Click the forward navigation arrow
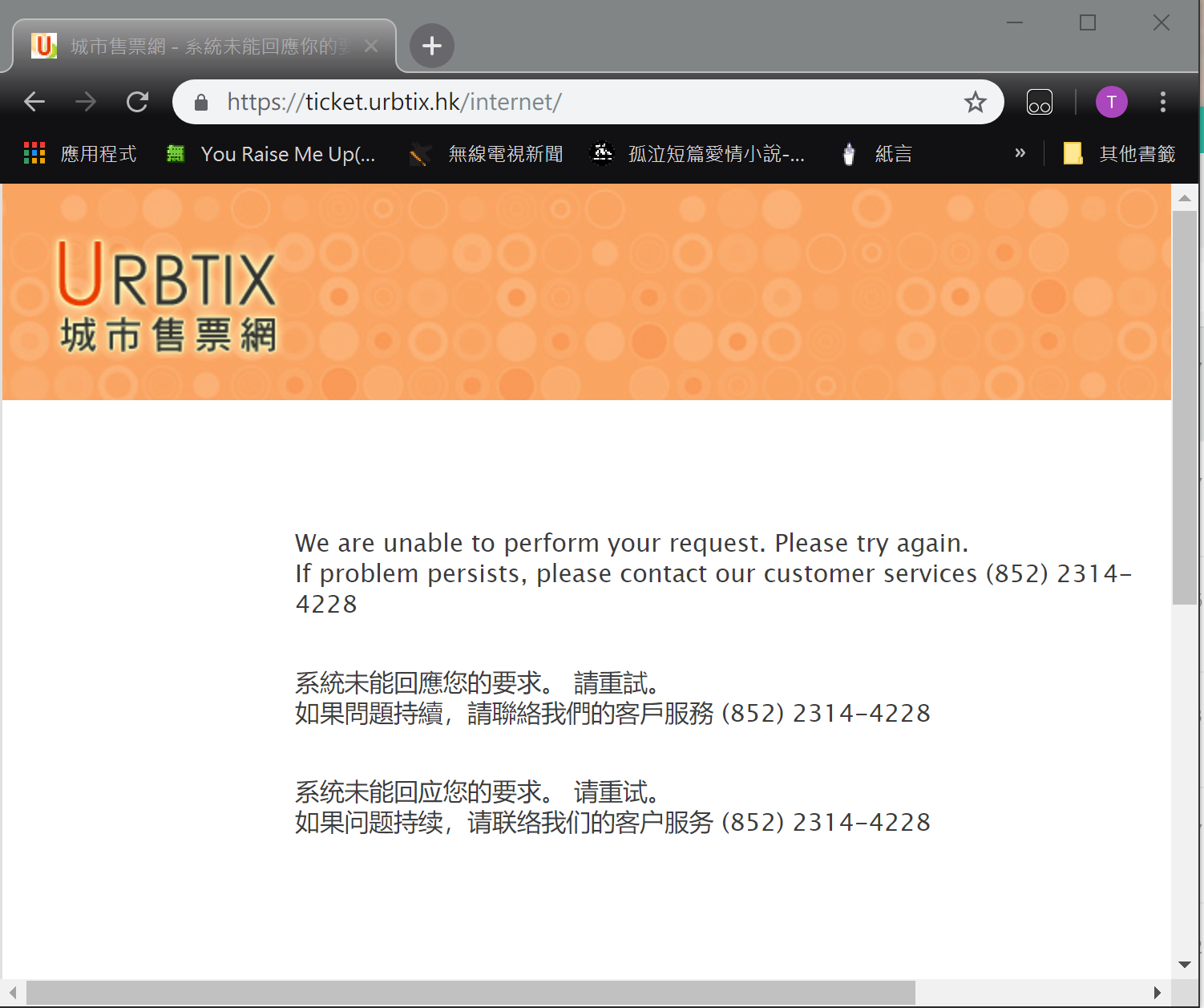Image resolution: width=1204 pixels, height=1008 pixels. coord(86,102)
